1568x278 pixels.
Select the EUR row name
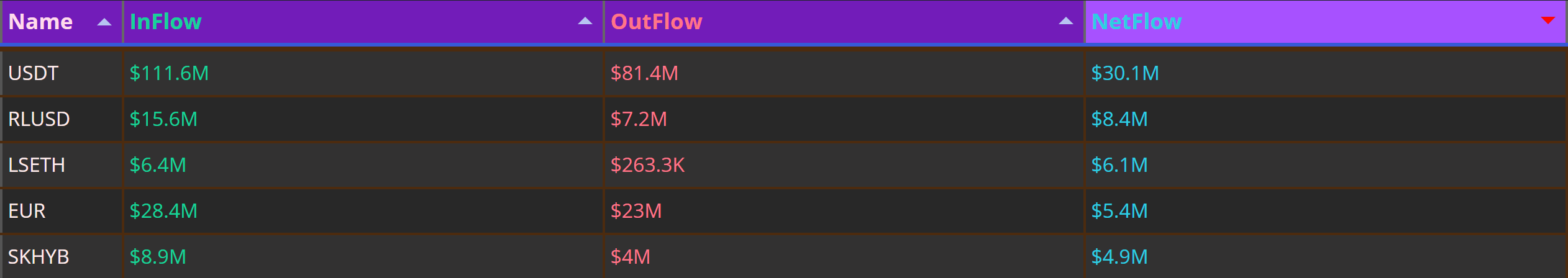point(27,211)
